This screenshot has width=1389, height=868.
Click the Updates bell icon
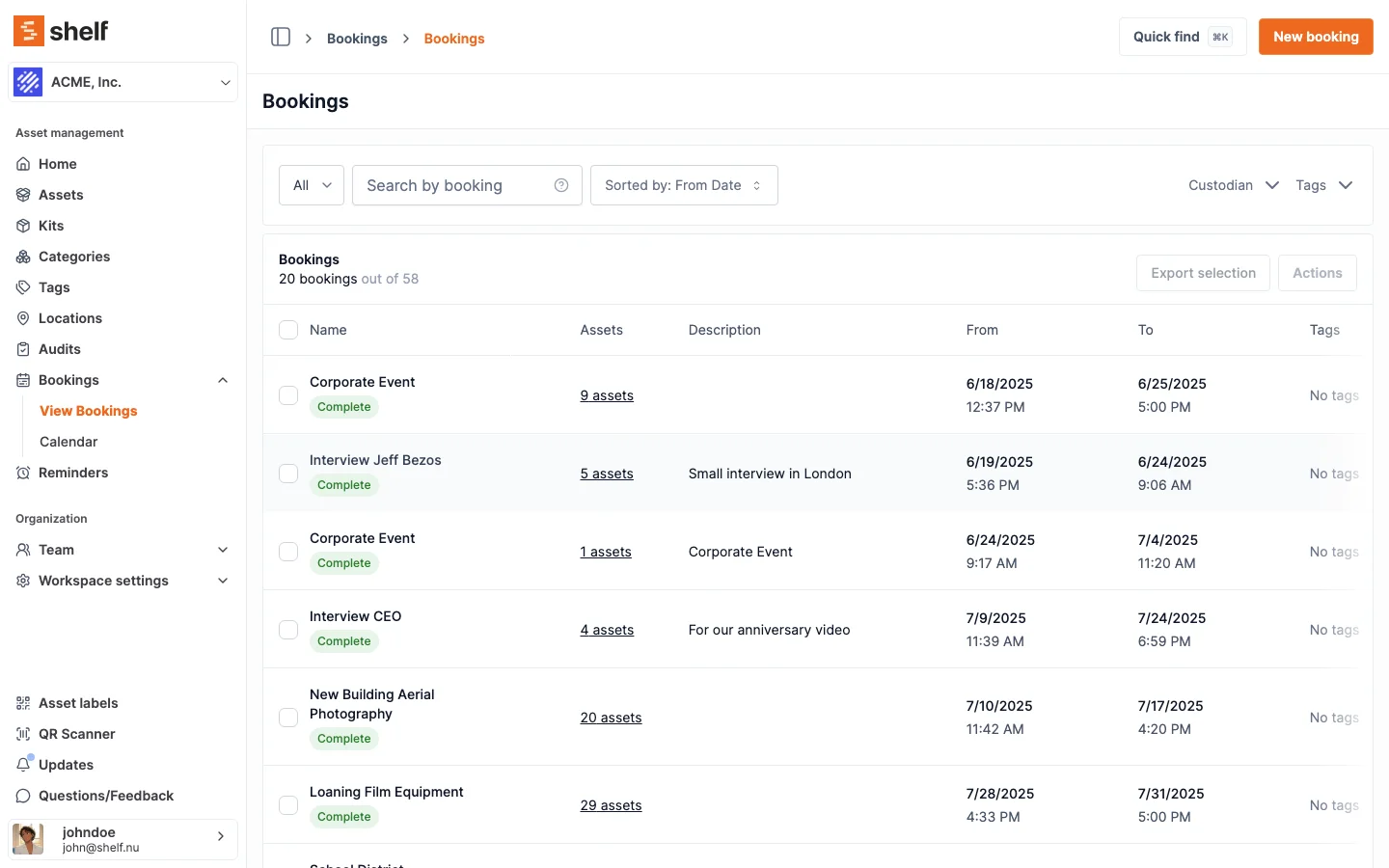click(x=23, y=765)
